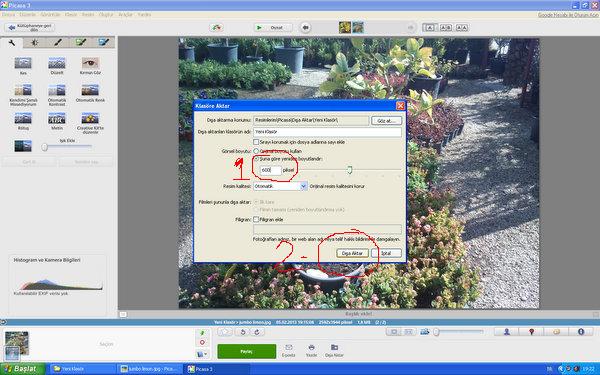Apply the Otomatik Renk fix

pyautogui.click(x=90, y=93)
